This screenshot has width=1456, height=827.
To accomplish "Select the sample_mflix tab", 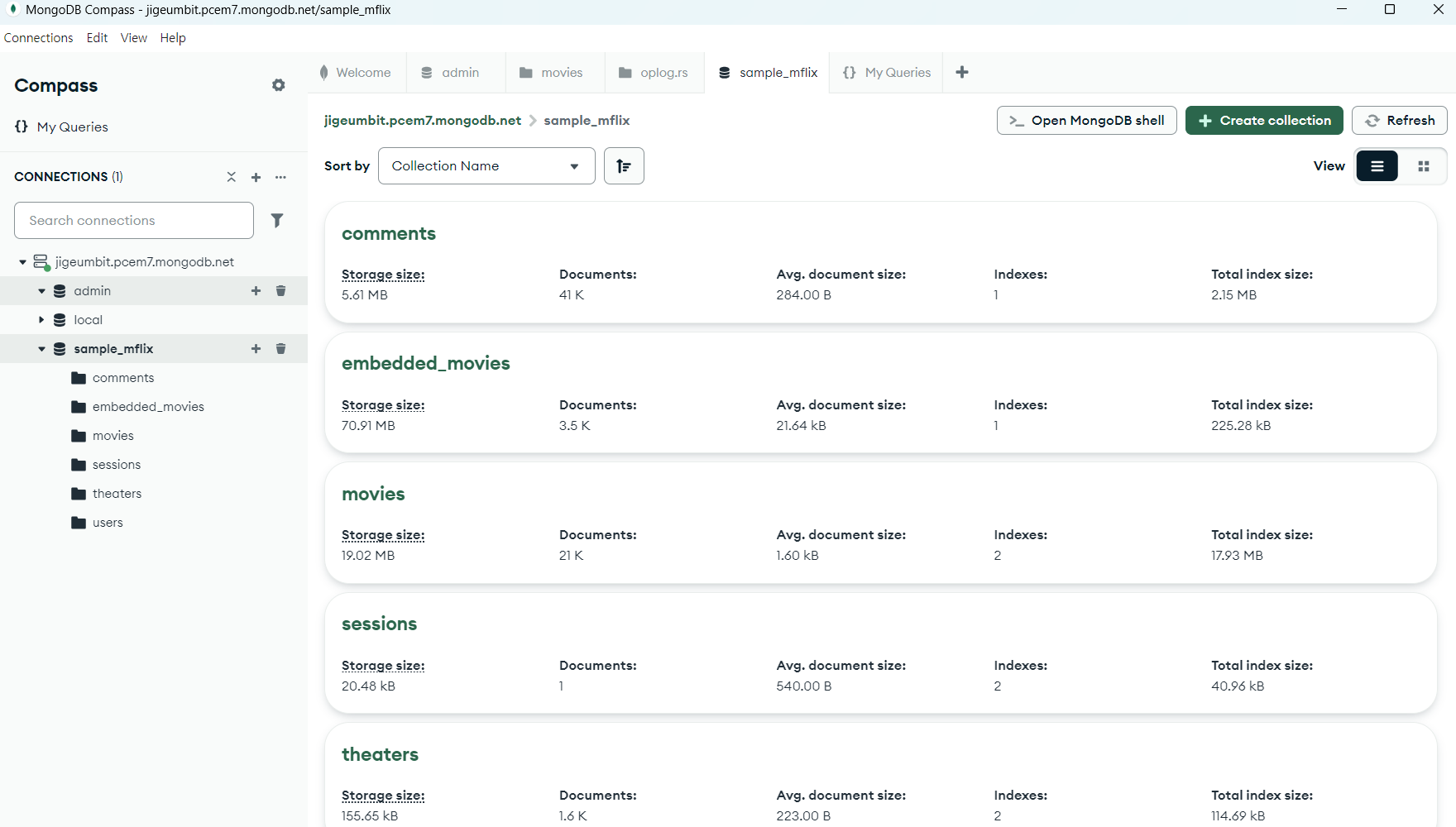I will pyautogui.click(x=768, y=73).
